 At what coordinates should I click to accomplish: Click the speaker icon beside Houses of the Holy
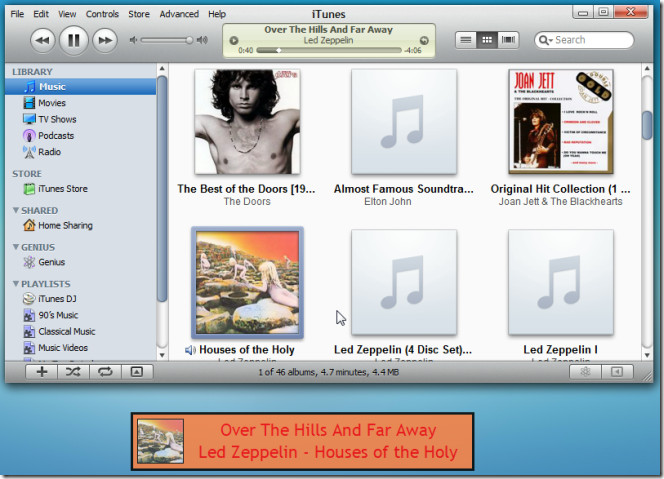point(190,350)
